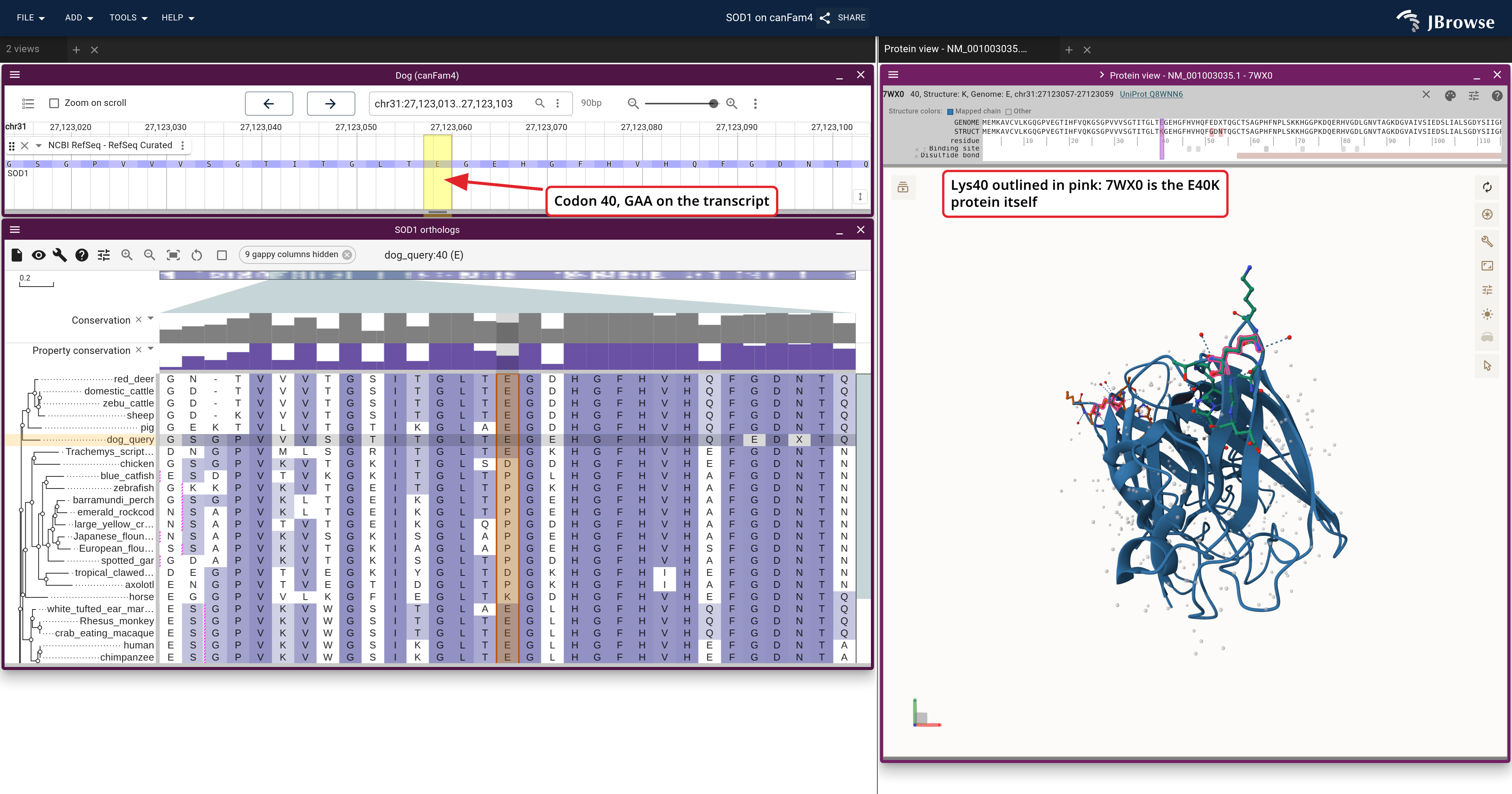1512x794 pixels.
Task: Open the UniProt Q8WNN6 link
Action: [x=1151, y=94]
